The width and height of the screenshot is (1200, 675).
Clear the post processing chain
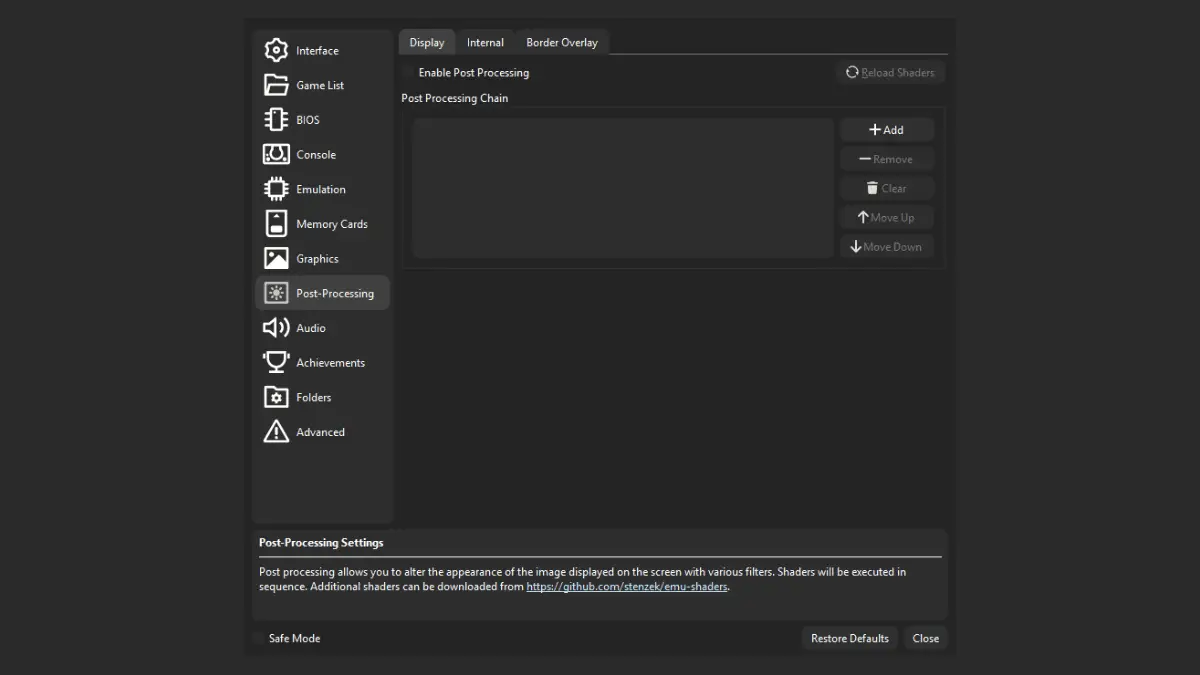pyautogui.click(x=887, y=188)
